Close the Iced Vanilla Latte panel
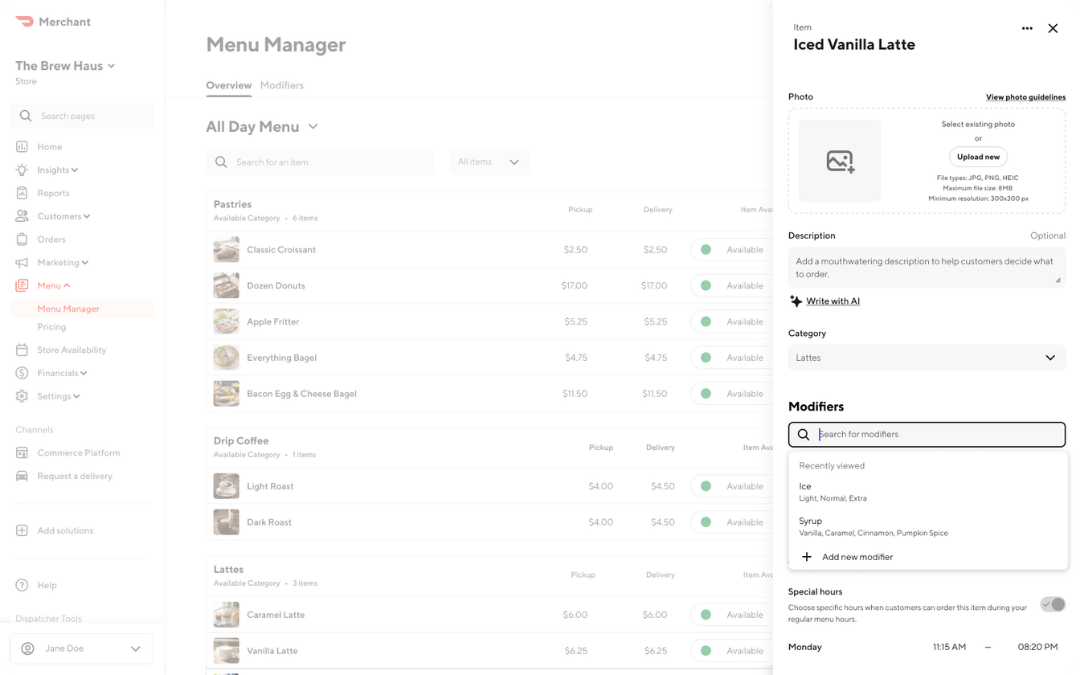 click(x=1052, y=28)
